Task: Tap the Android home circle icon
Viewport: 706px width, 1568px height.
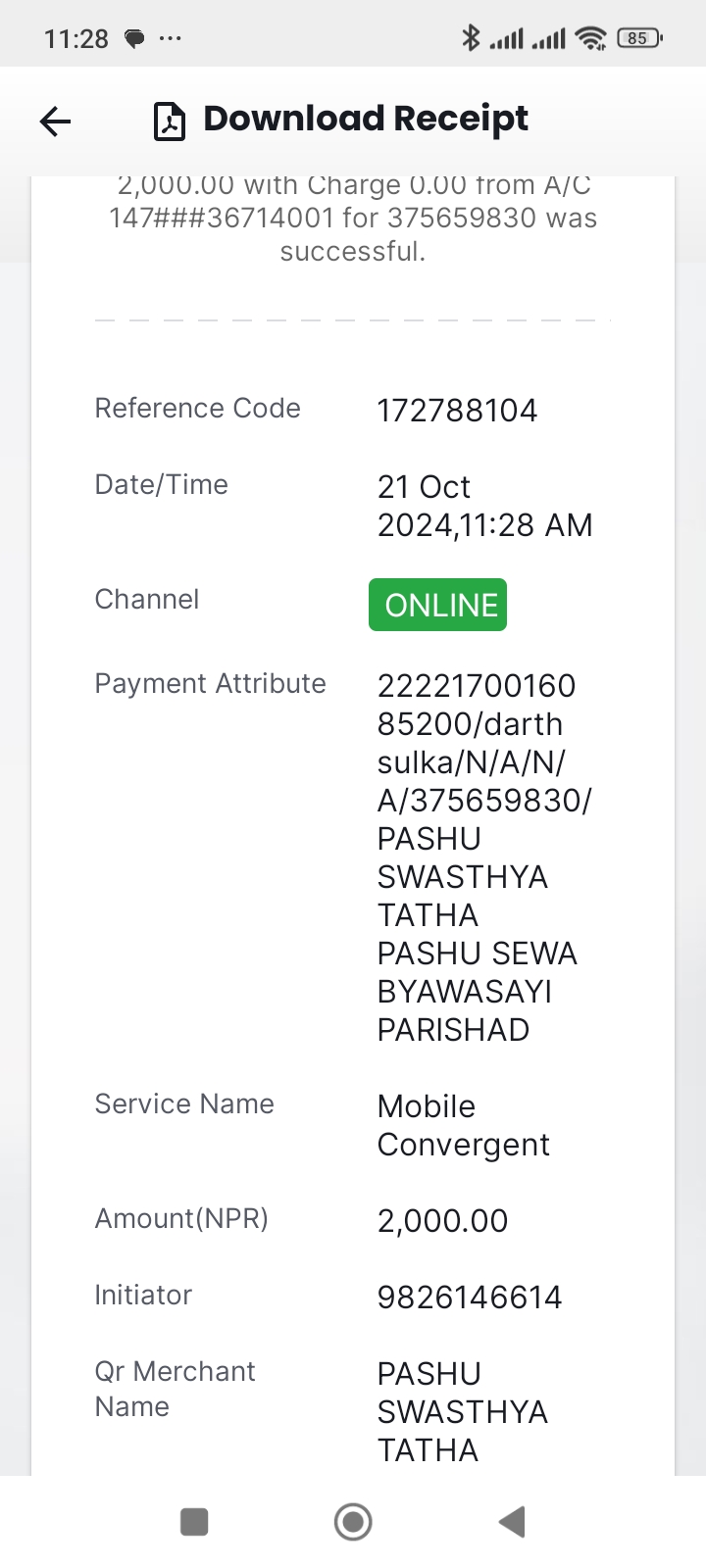Action: click(x=353, y=1522)
